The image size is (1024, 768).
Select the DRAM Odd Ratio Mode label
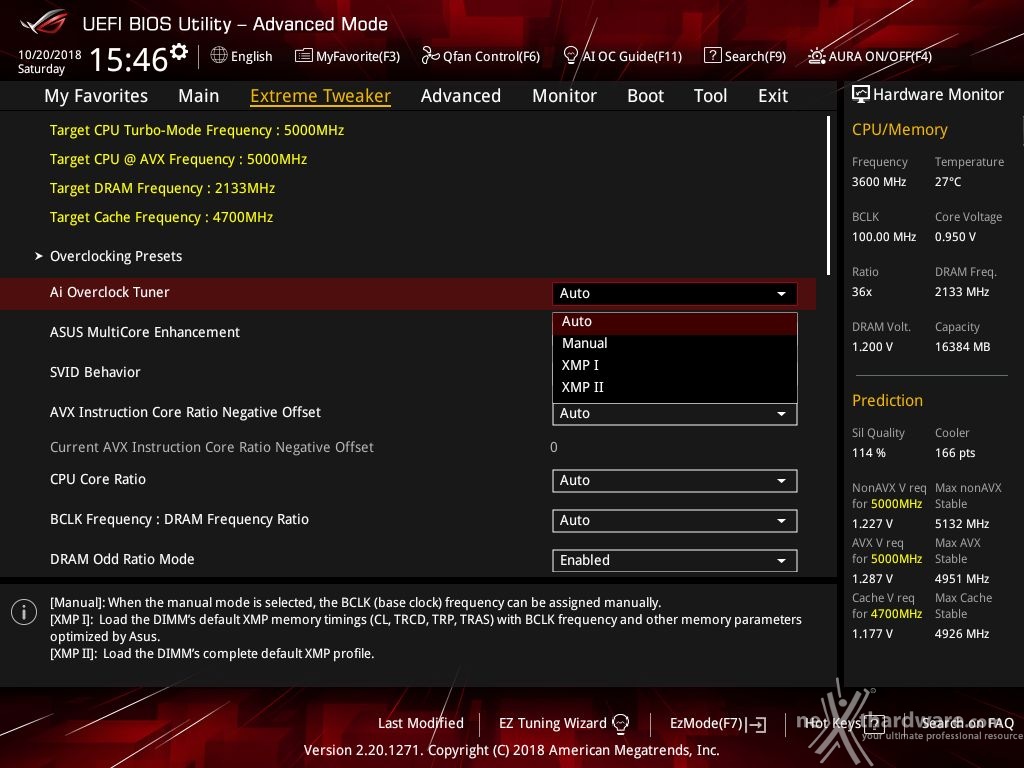[x=122, y=560]
